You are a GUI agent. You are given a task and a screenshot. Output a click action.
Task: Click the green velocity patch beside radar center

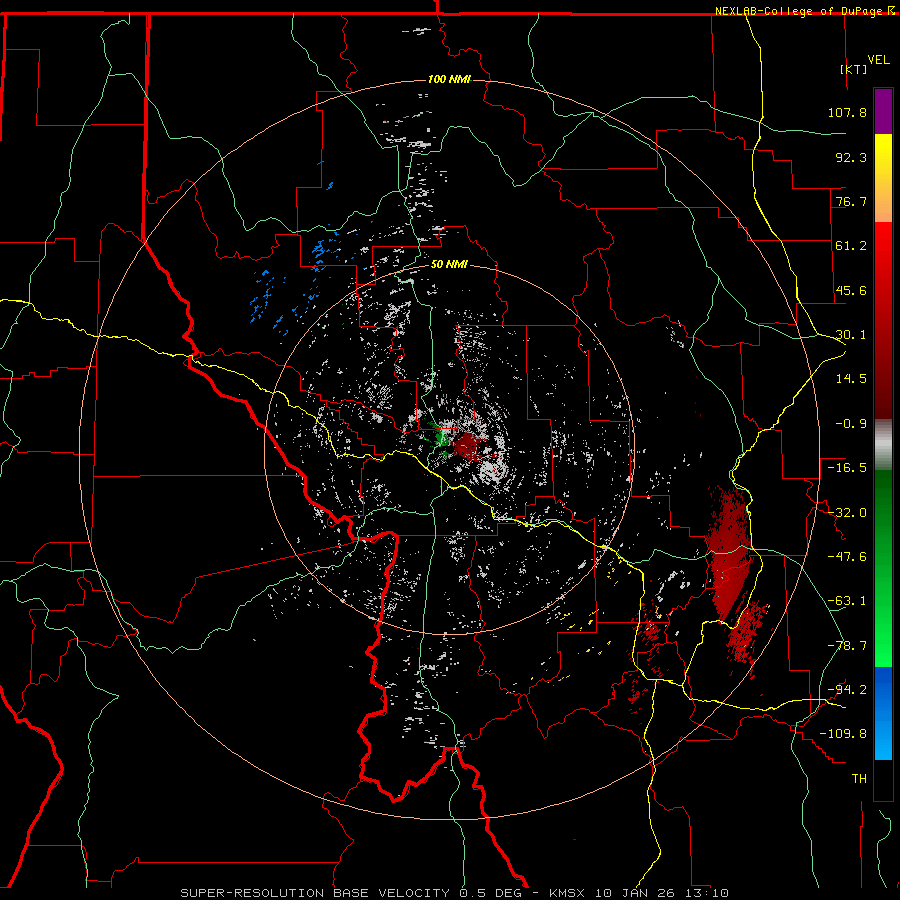tap(441, 439)
